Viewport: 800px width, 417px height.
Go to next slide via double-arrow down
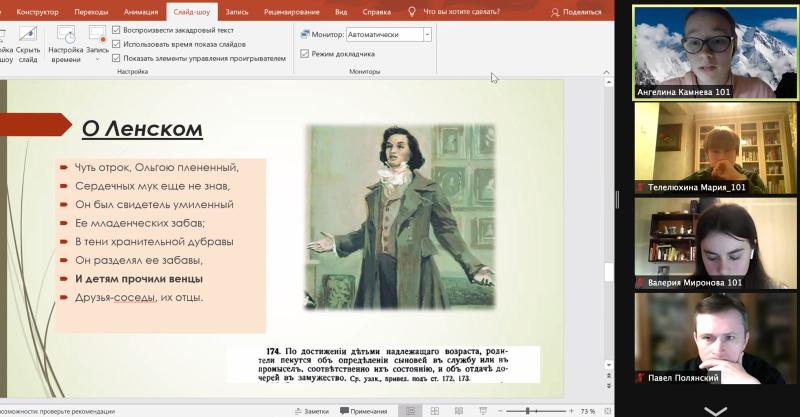point(608,385)
